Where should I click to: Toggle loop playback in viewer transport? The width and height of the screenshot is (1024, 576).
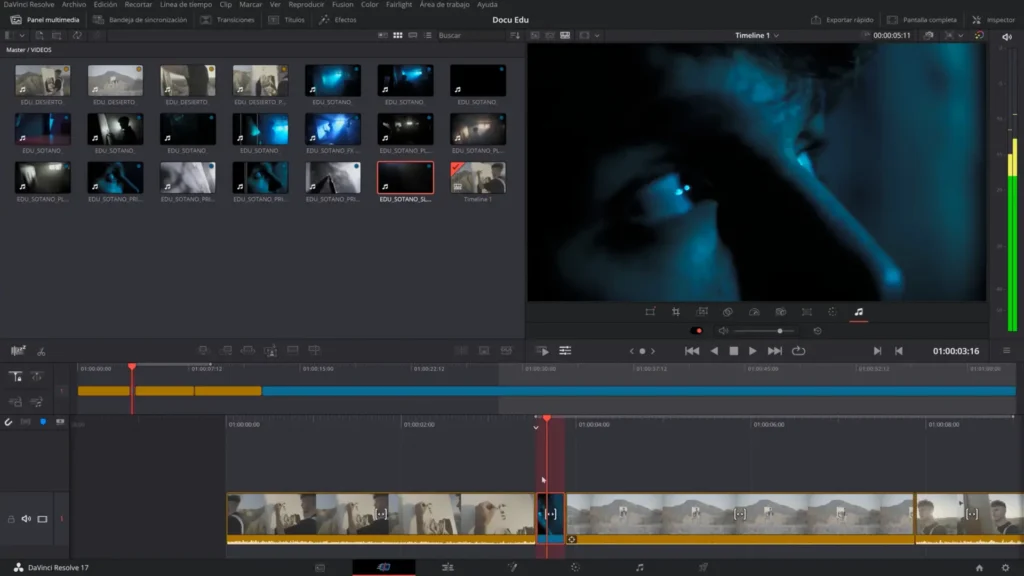pos(798,351)
